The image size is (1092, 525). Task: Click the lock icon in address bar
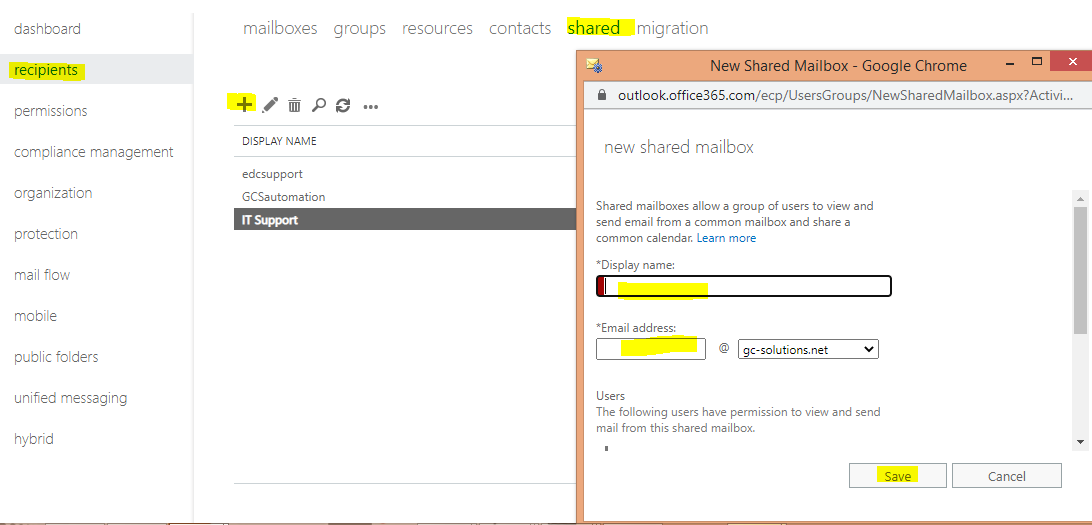pos(602,95)
